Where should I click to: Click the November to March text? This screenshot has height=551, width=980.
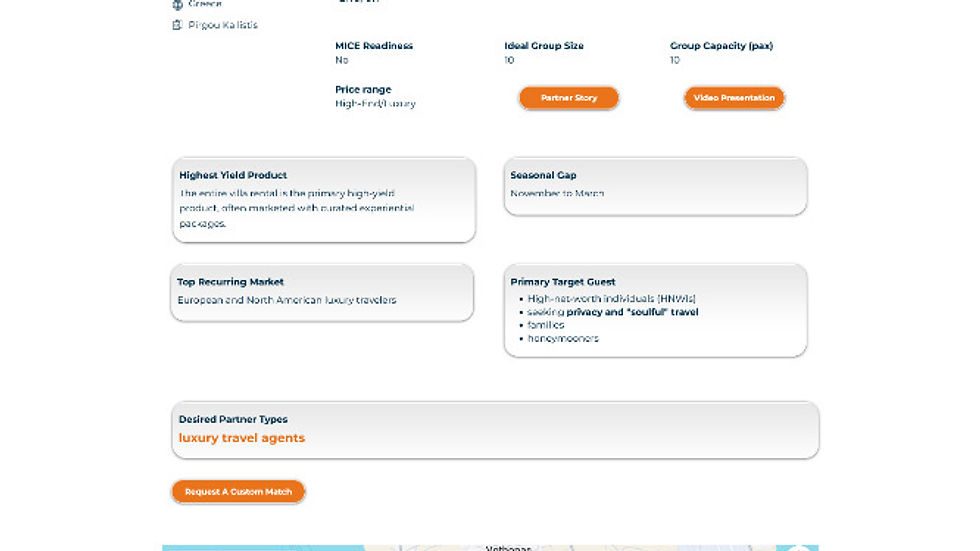pos(557,194)
